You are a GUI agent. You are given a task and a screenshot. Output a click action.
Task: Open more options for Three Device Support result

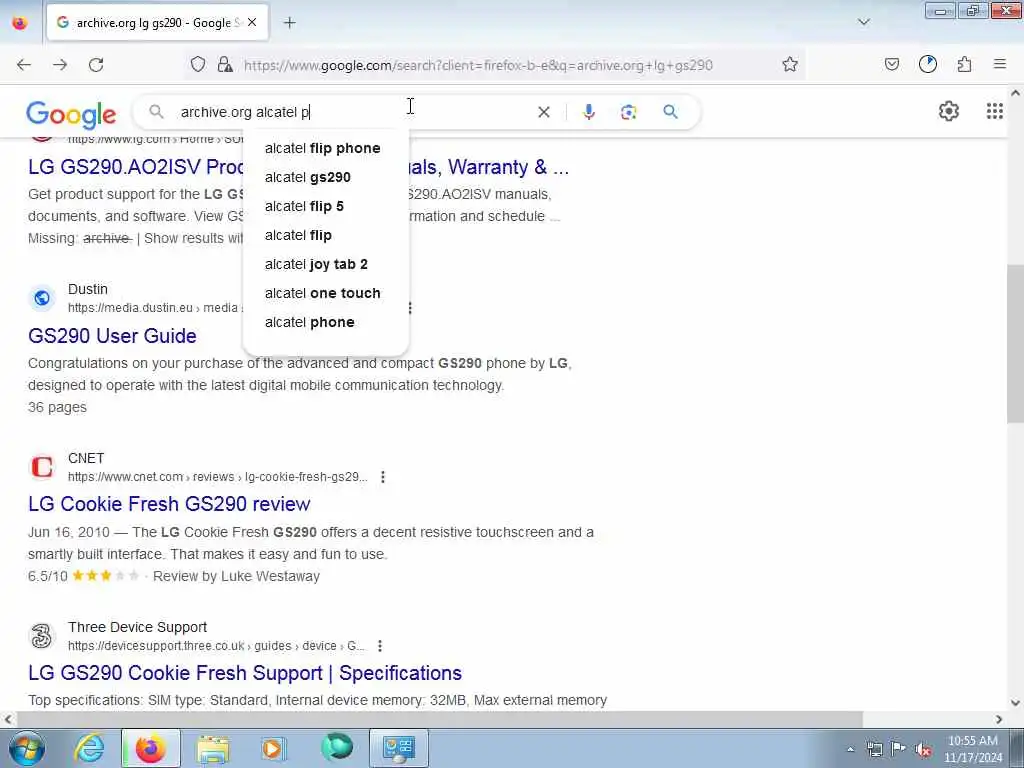[x=379, y=646]
